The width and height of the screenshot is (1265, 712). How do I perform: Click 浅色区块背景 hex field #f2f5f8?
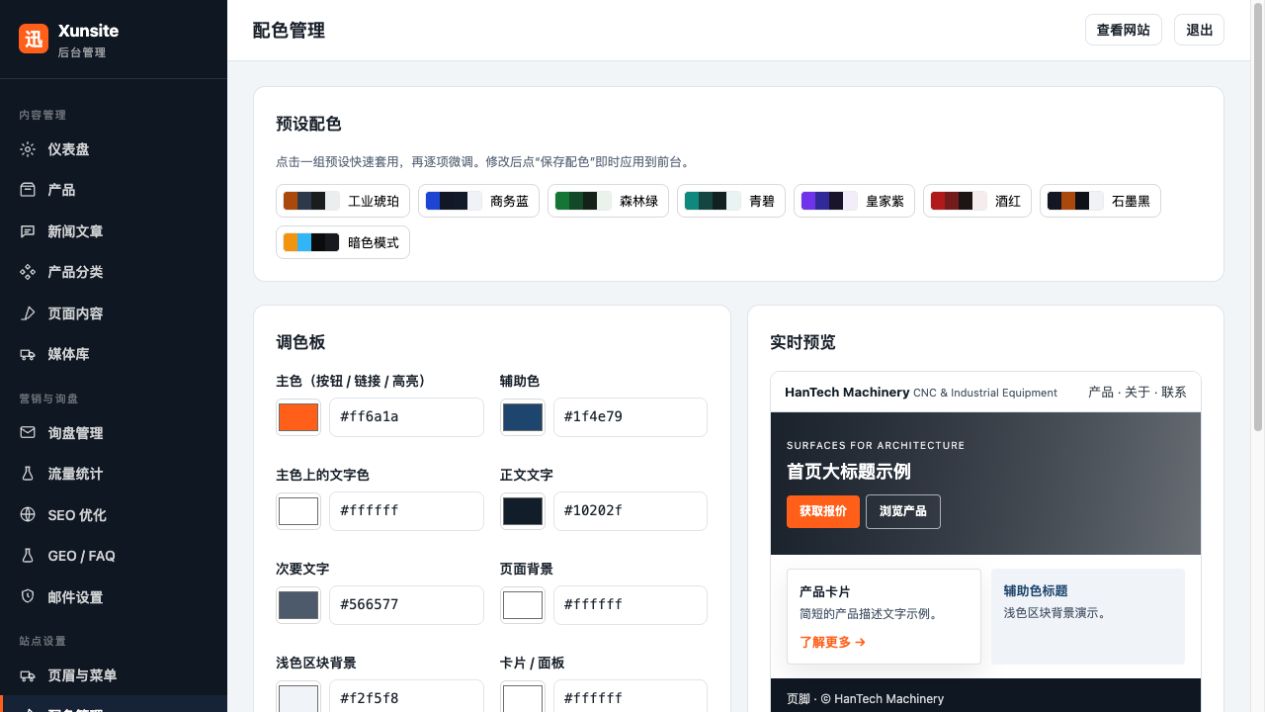point(406,696)
